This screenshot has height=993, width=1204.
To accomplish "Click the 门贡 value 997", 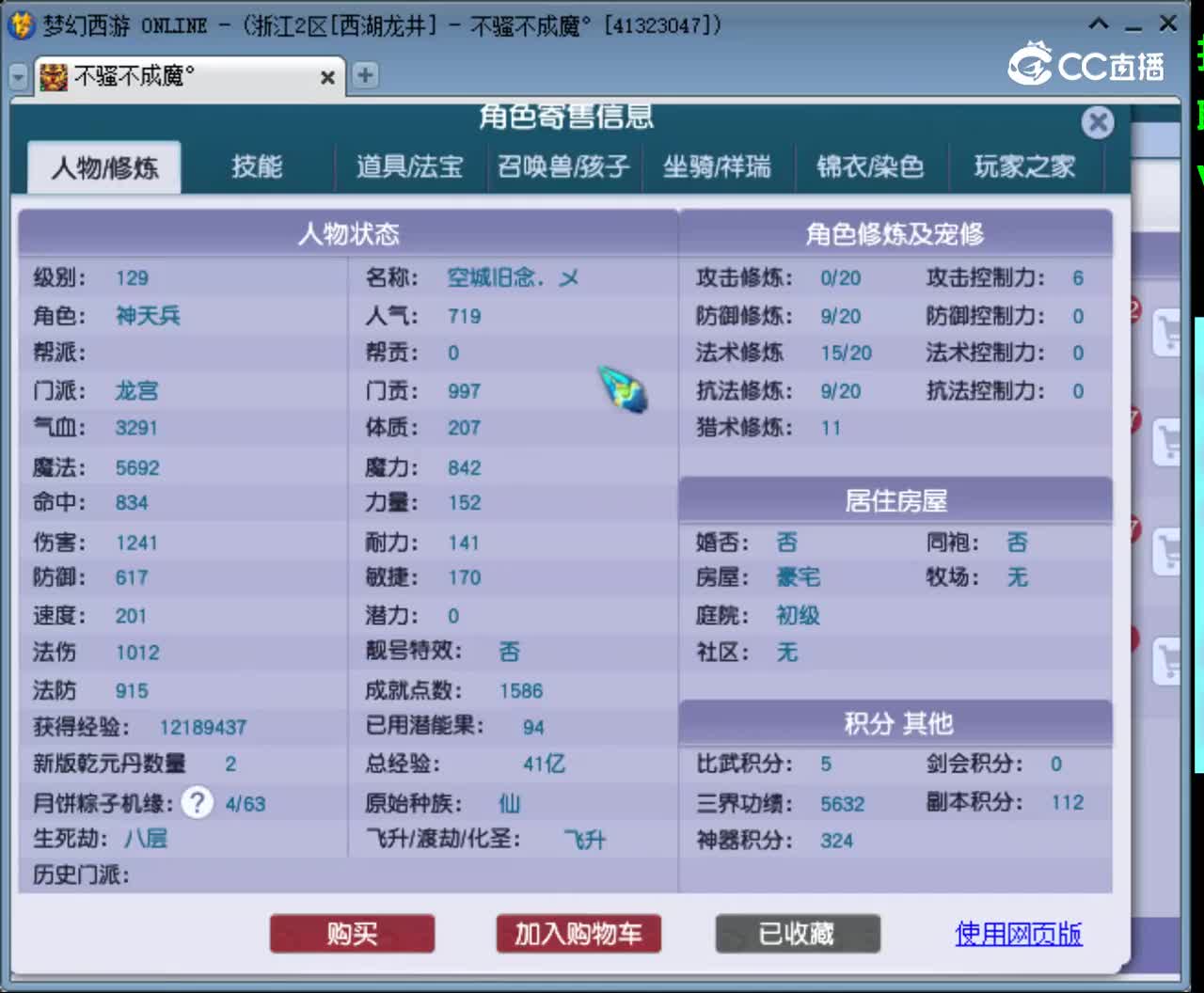I will pos(464,390).
